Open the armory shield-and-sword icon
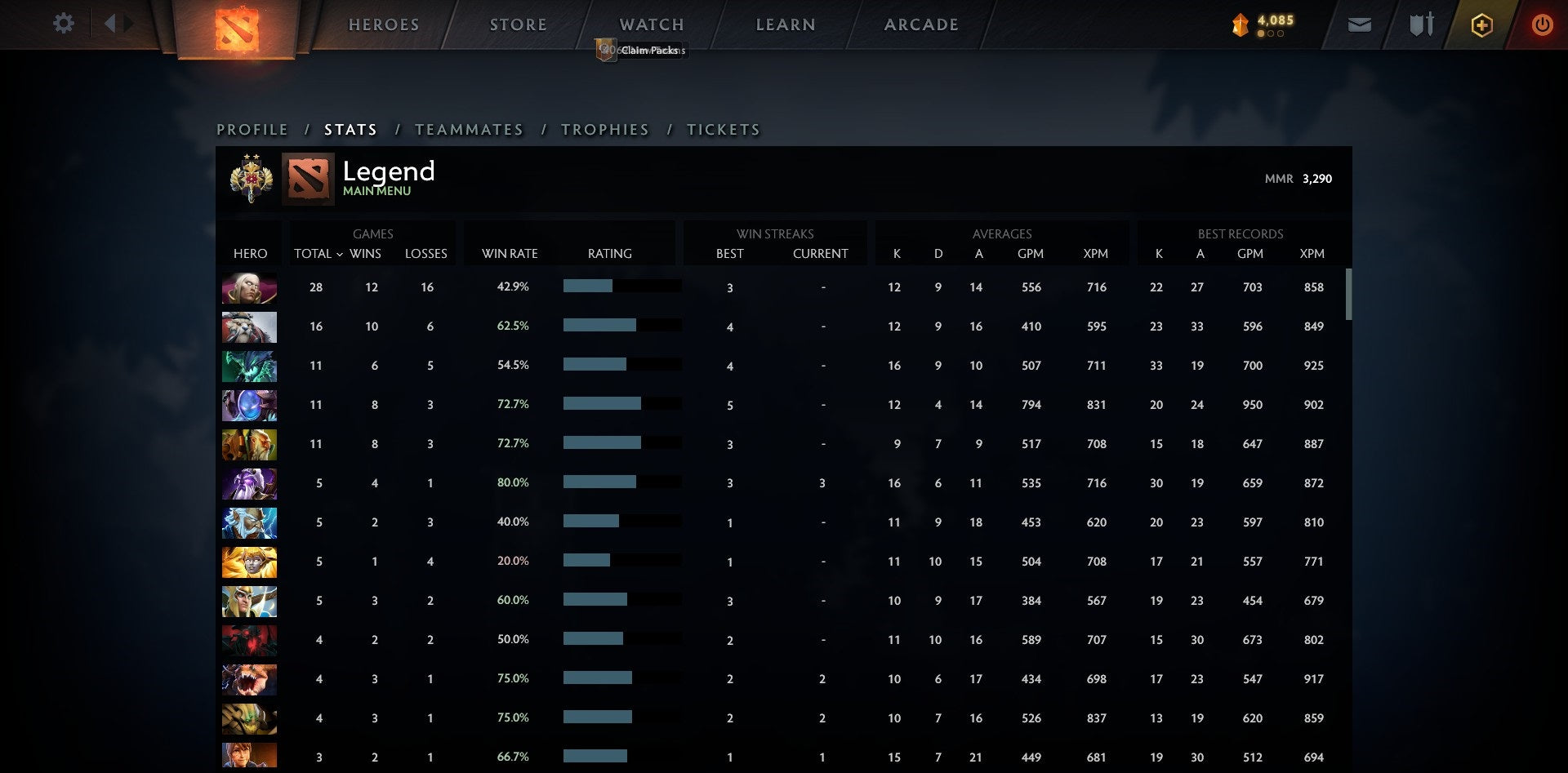This screenshot has height=773, width=1568. [1420, 24]
